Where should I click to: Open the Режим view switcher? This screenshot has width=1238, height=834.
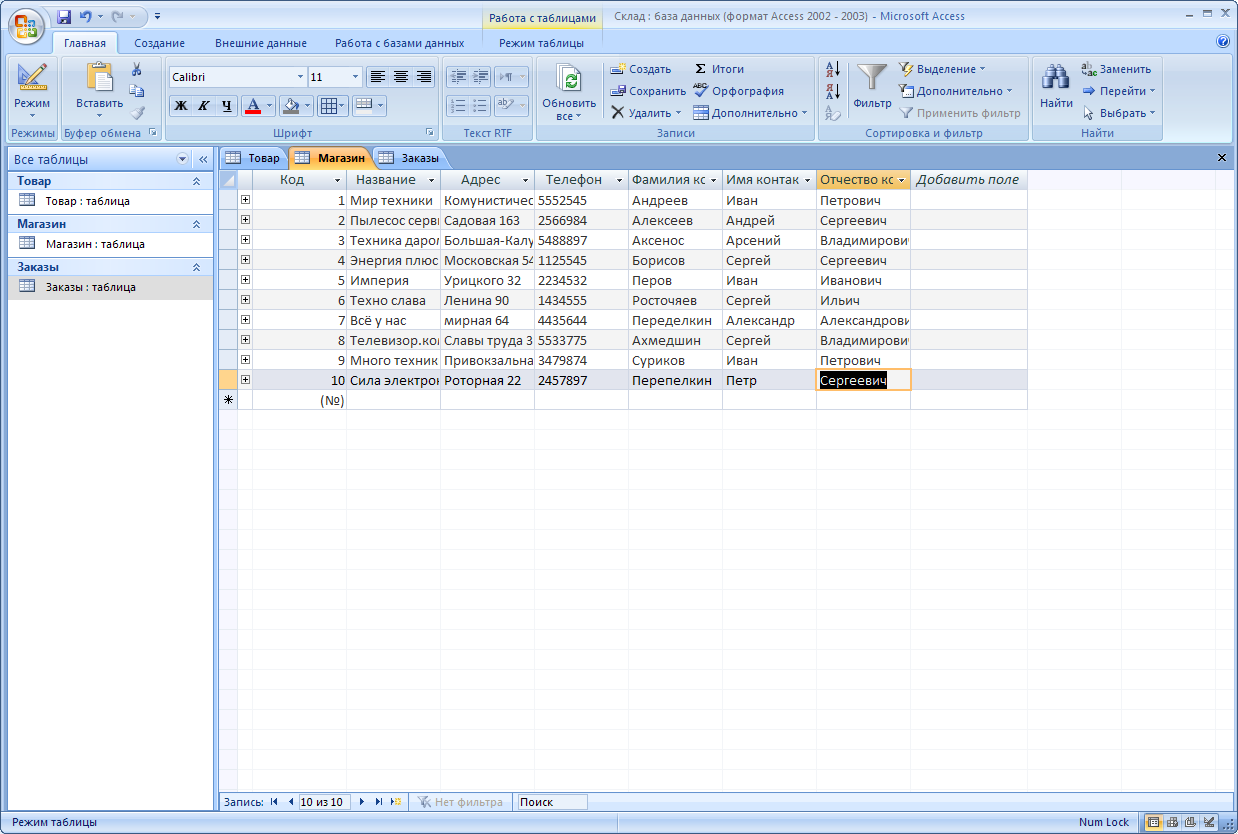point(32,92)
